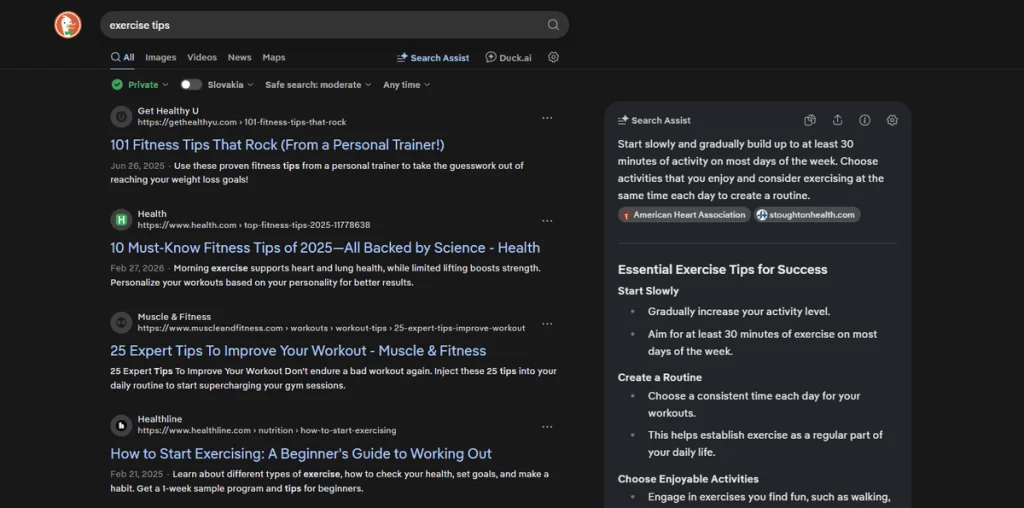Click the gethealthyu.com URL breadcrumb
The height and width of the screenshot is (508, 1024).
(x=242, y=122)
